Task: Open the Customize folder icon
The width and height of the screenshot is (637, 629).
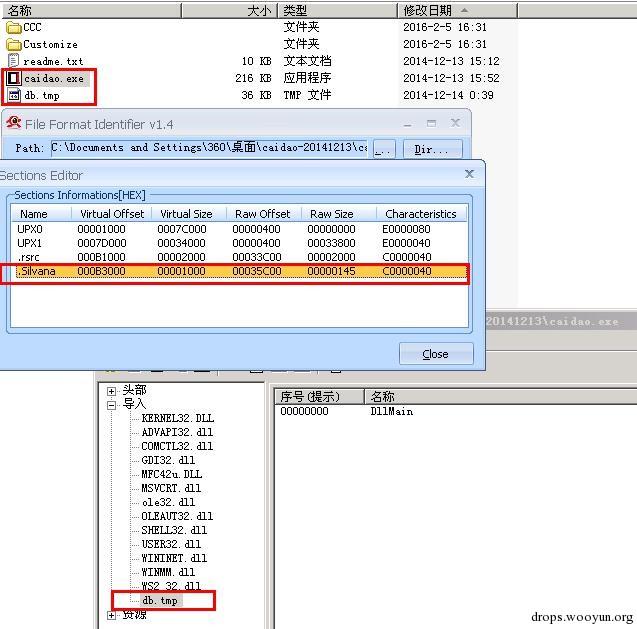Action: click(14, 44)
